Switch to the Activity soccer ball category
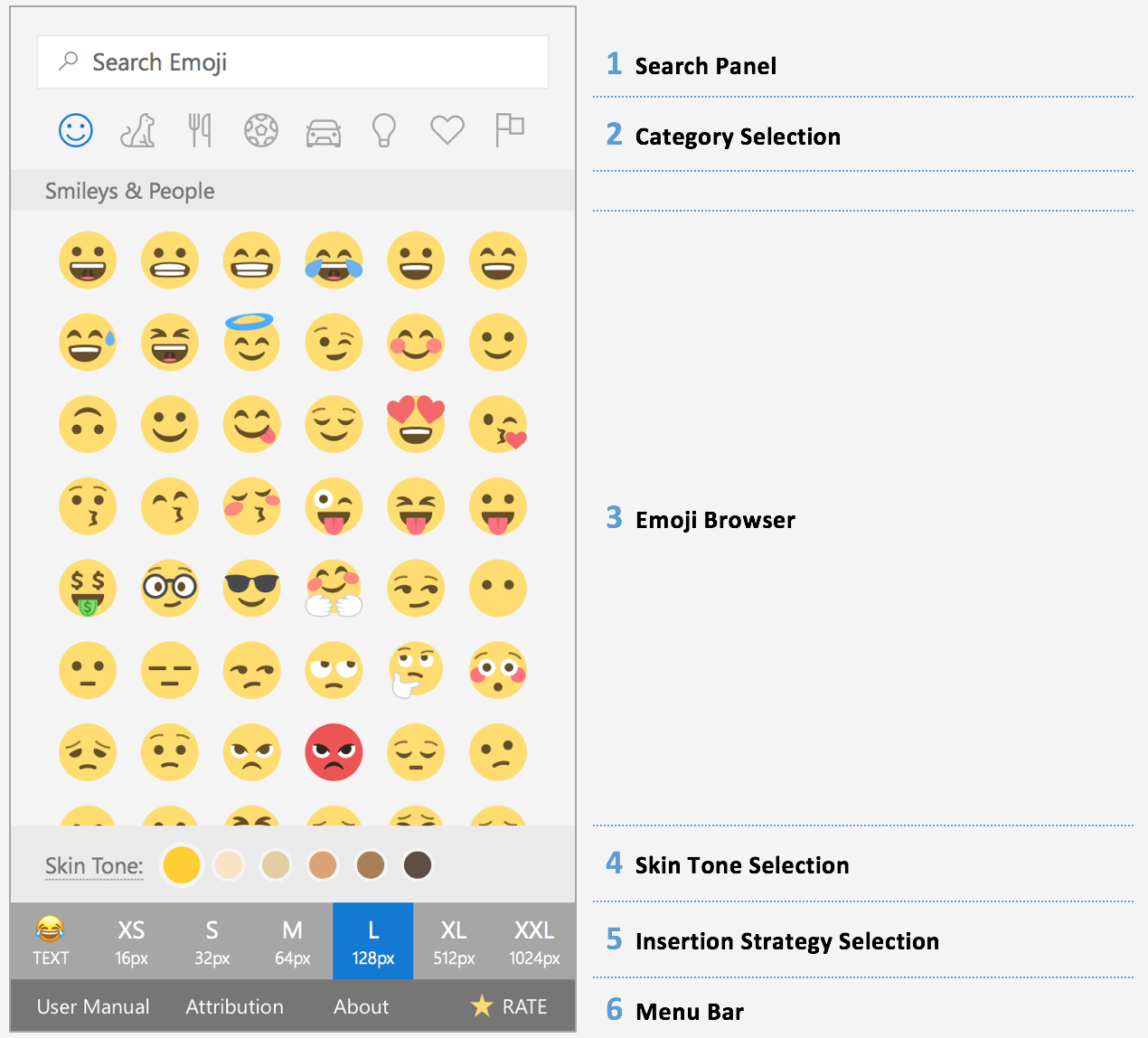The height and width of the screenshot is (1038, 1148). pyautogui.click(x=261, y=130)
